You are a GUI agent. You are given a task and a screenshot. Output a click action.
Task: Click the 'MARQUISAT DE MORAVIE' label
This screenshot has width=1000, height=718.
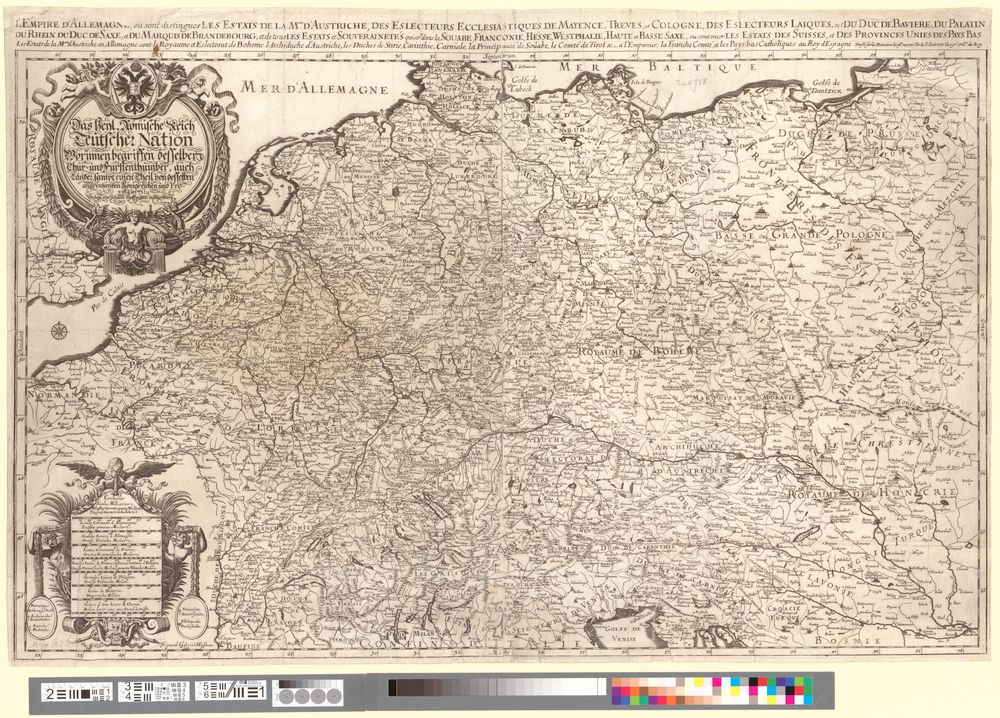tap(744, 397)
